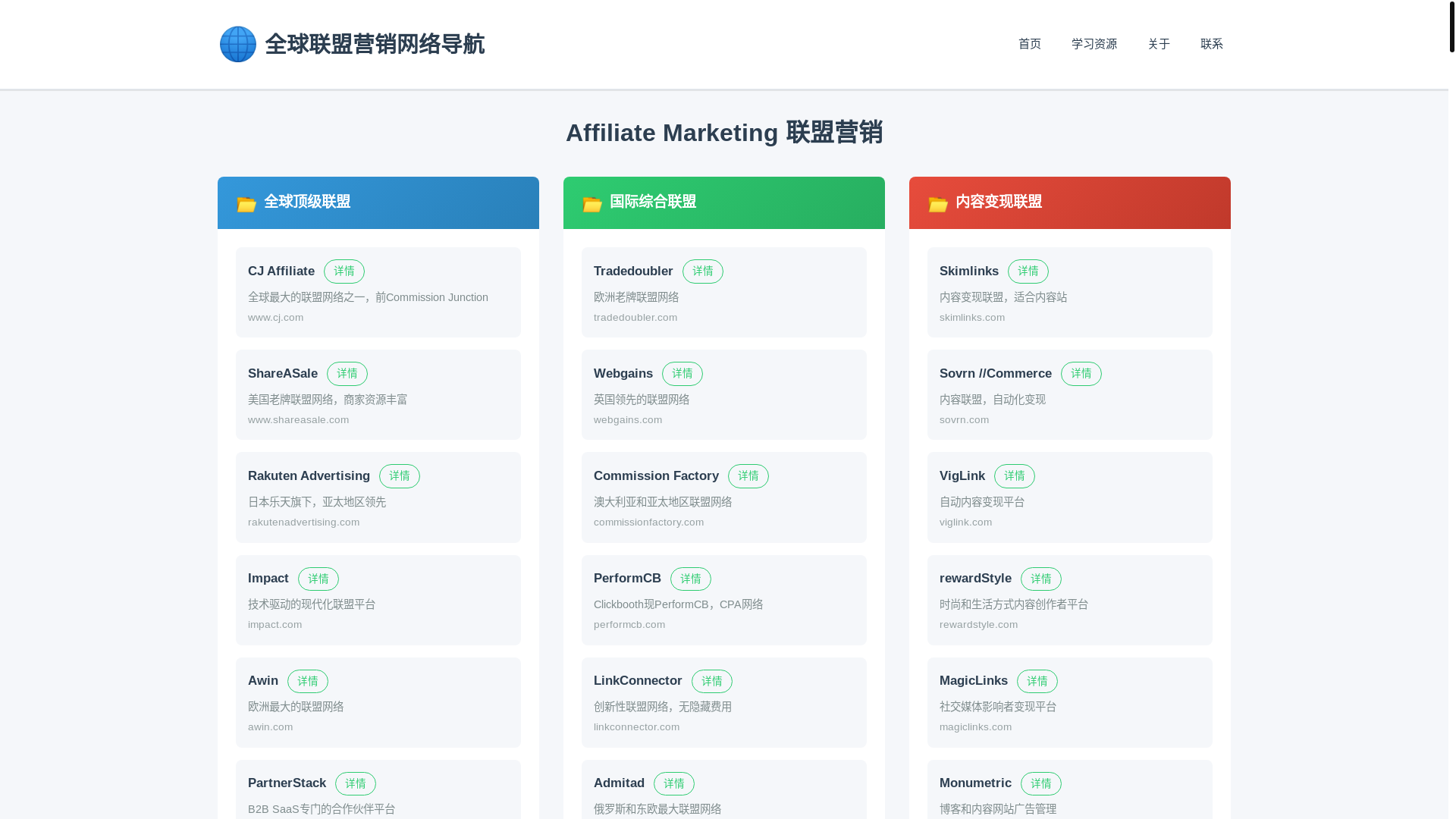The image size is (1456, 819).
Task: Open 详情 for Impact
Action: (x=318, y=579)
